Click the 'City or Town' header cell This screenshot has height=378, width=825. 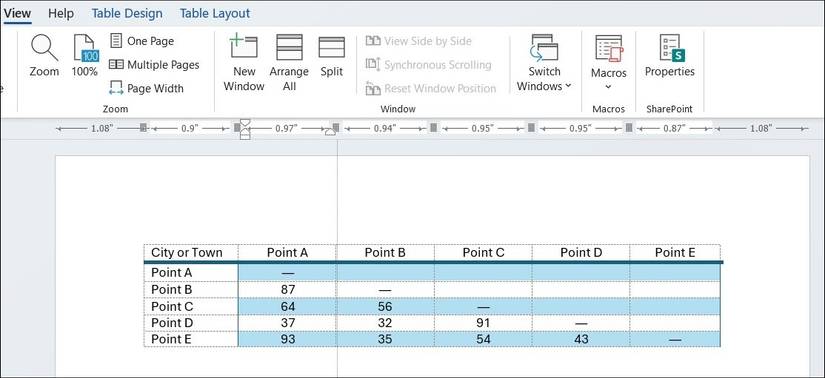tap(191, 253)
